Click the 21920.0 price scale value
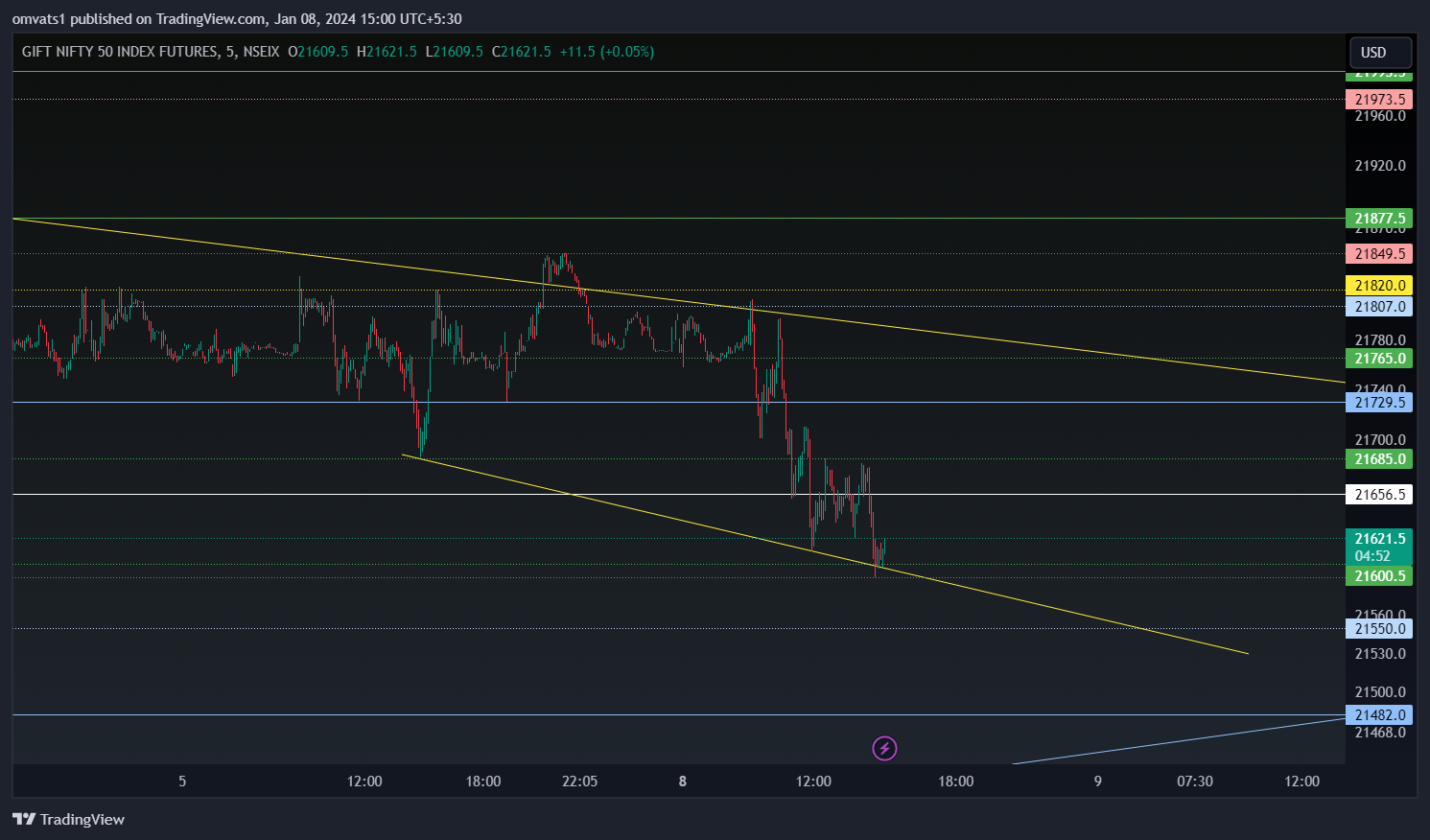1430x840 pixels. click(x=1380, y=166)
